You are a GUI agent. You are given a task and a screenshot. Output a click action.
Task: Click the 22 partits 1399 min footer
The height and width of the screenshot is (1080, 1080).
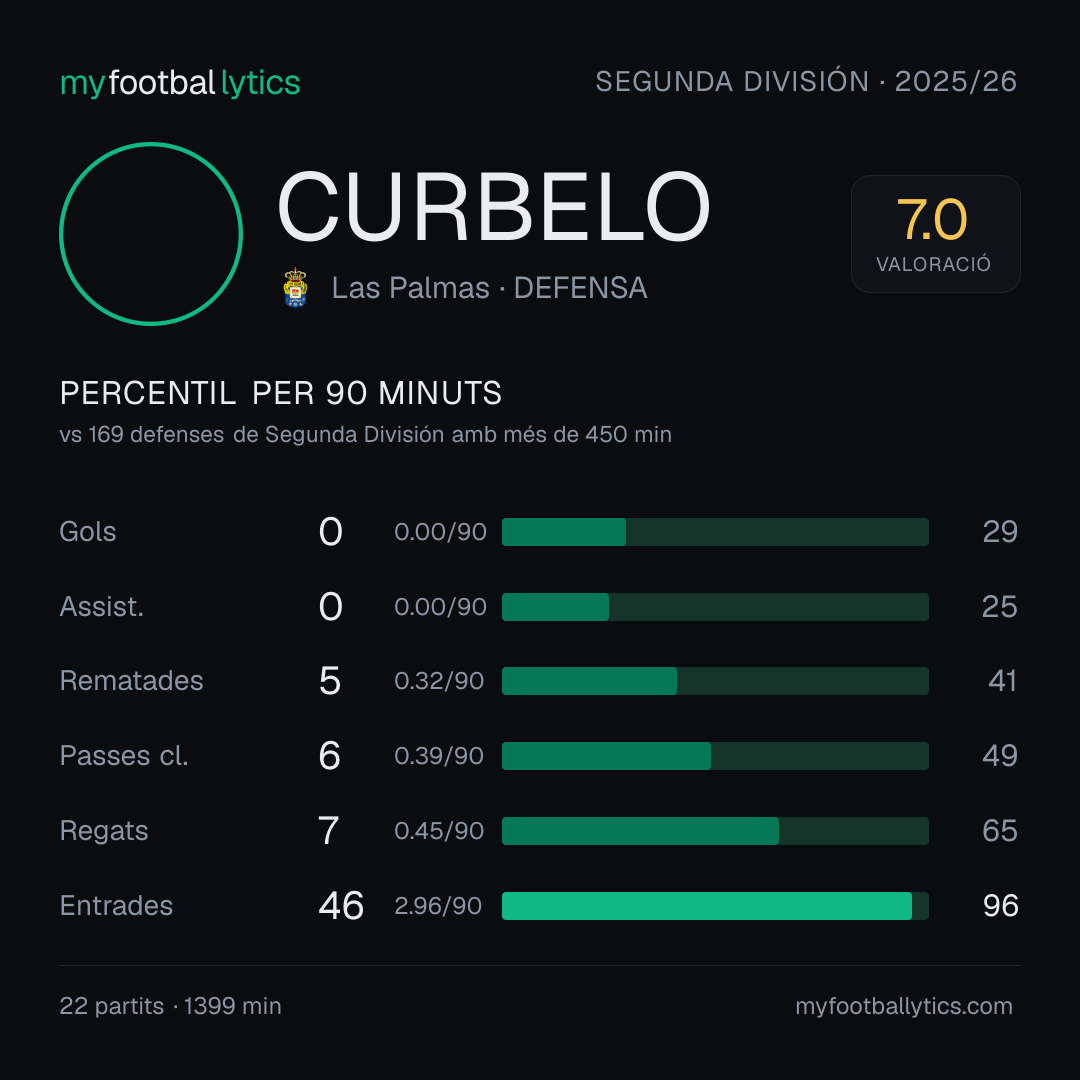click(x=171, y=1006)
